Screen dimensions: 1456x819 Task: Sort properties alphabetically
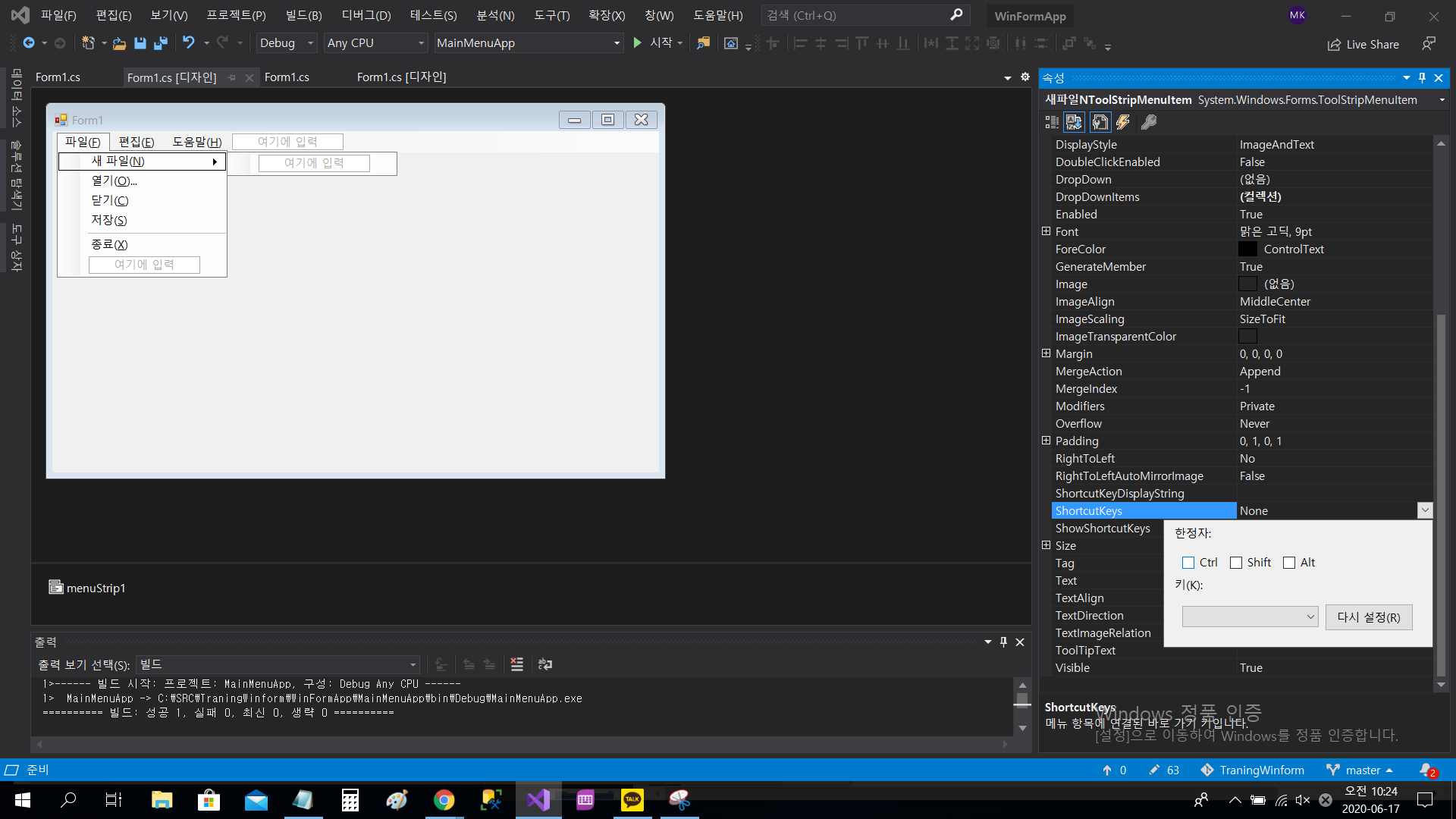click(x=1074, y=122)
